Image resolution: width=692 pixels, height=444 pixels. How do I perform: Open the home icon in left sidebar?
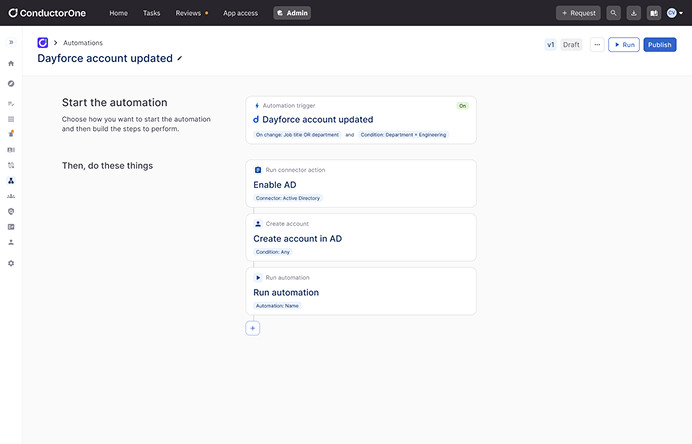[x=11, y=64]
